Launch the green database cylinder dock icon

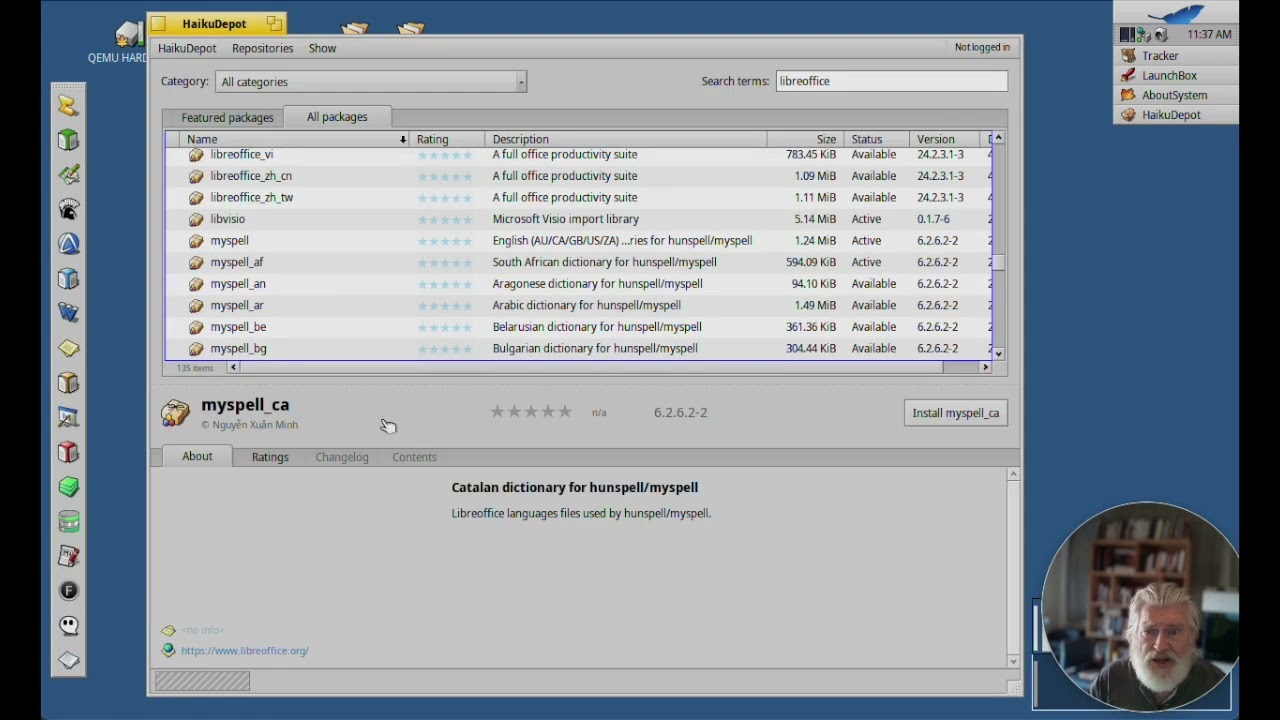coord(68,521)
